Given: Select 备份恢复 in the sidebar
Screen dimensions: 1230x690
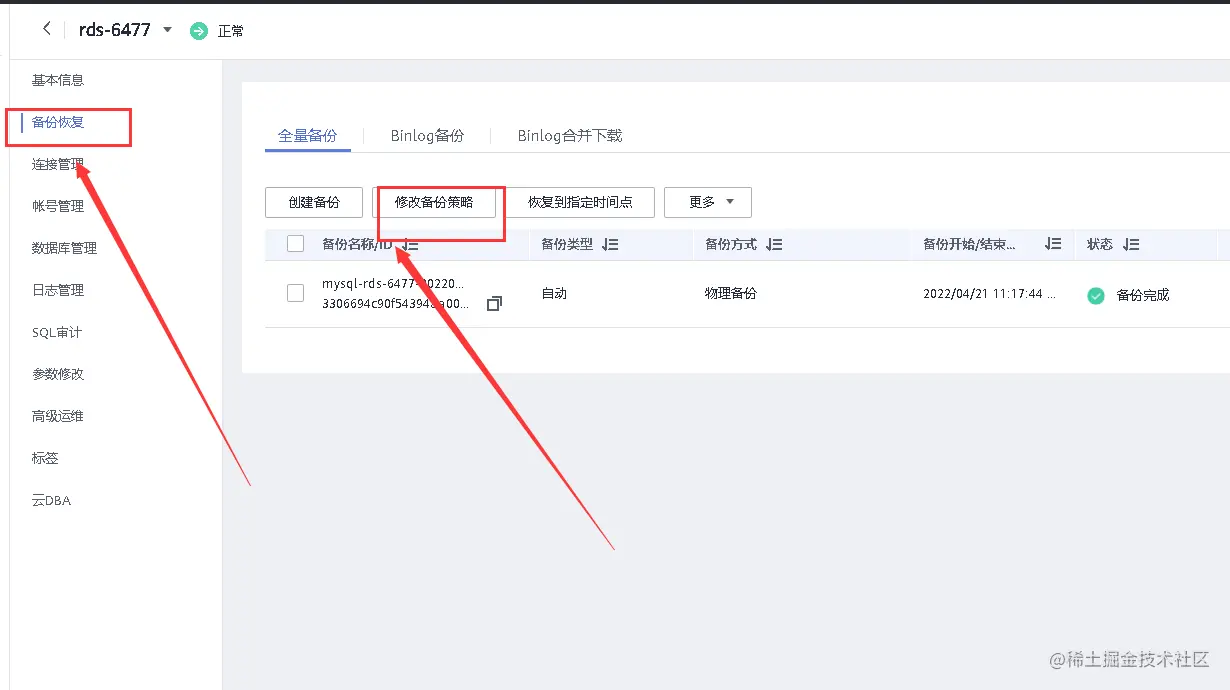Looking at the screenshot, I should click(x=58, y=122).
